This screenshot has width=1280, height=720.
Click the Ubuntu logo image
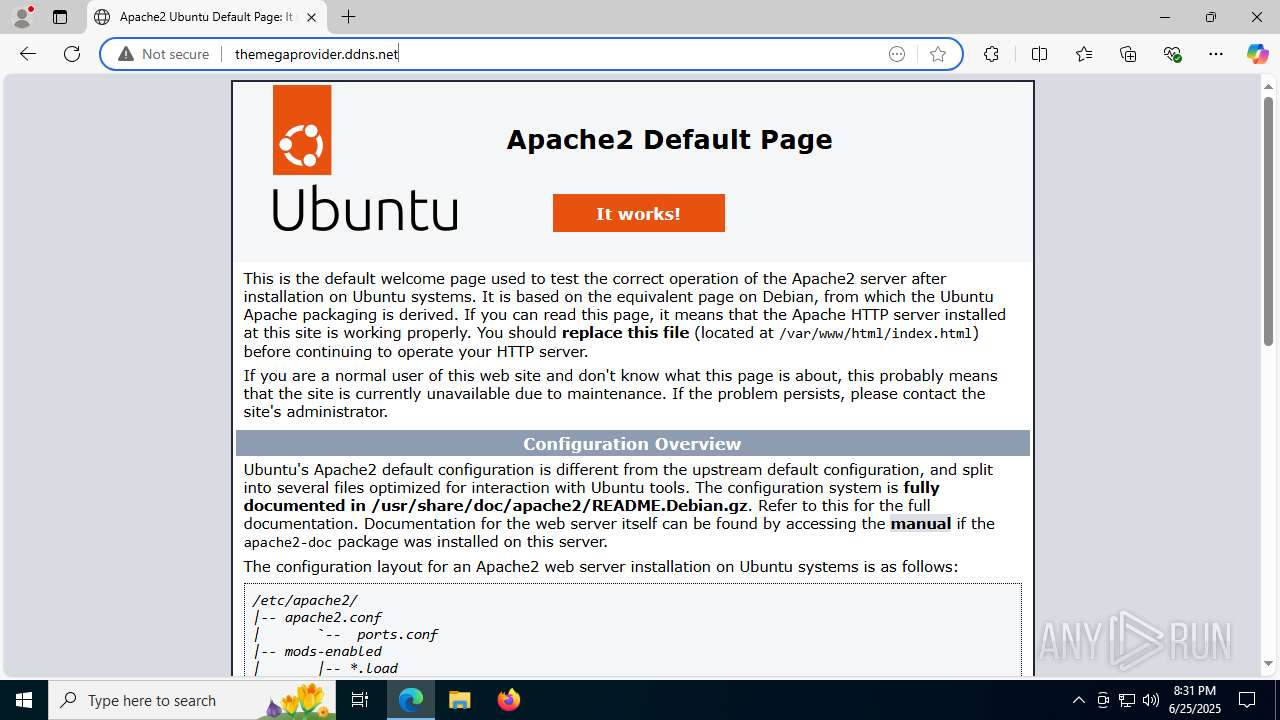365,158
